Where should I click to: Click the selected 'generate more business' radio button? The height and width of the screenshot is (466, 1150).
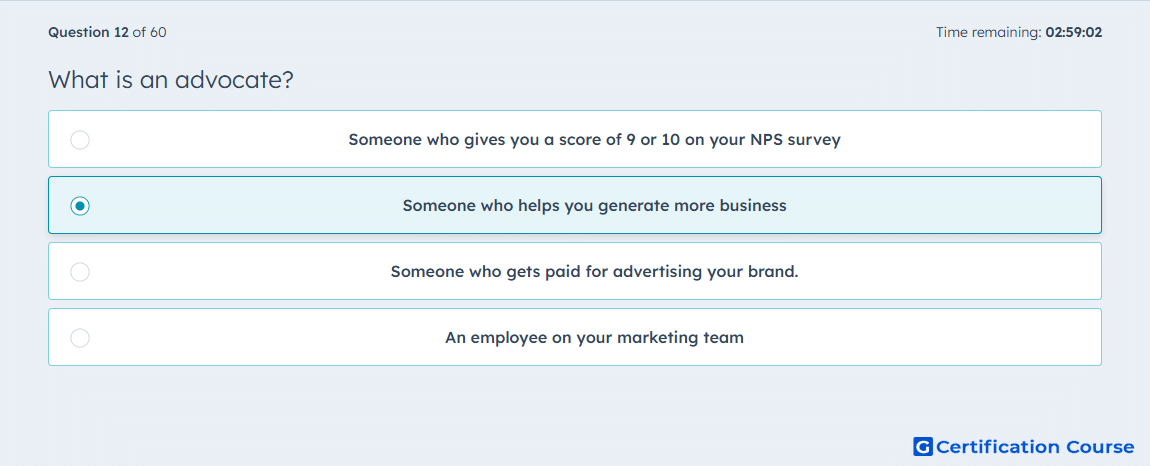pyautogui.click(x=80, y=205)
